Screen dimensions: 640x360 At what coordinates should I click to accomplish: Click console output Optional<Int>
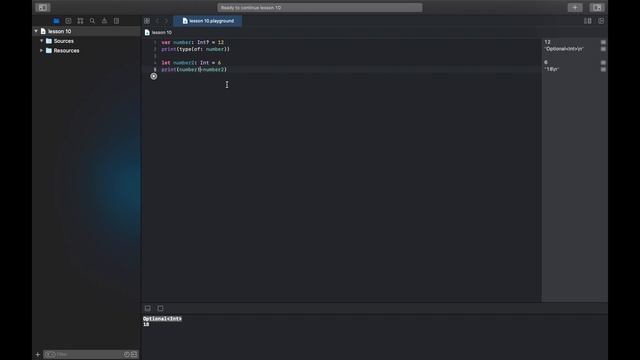pyautogui.click(x=162, y=319)
